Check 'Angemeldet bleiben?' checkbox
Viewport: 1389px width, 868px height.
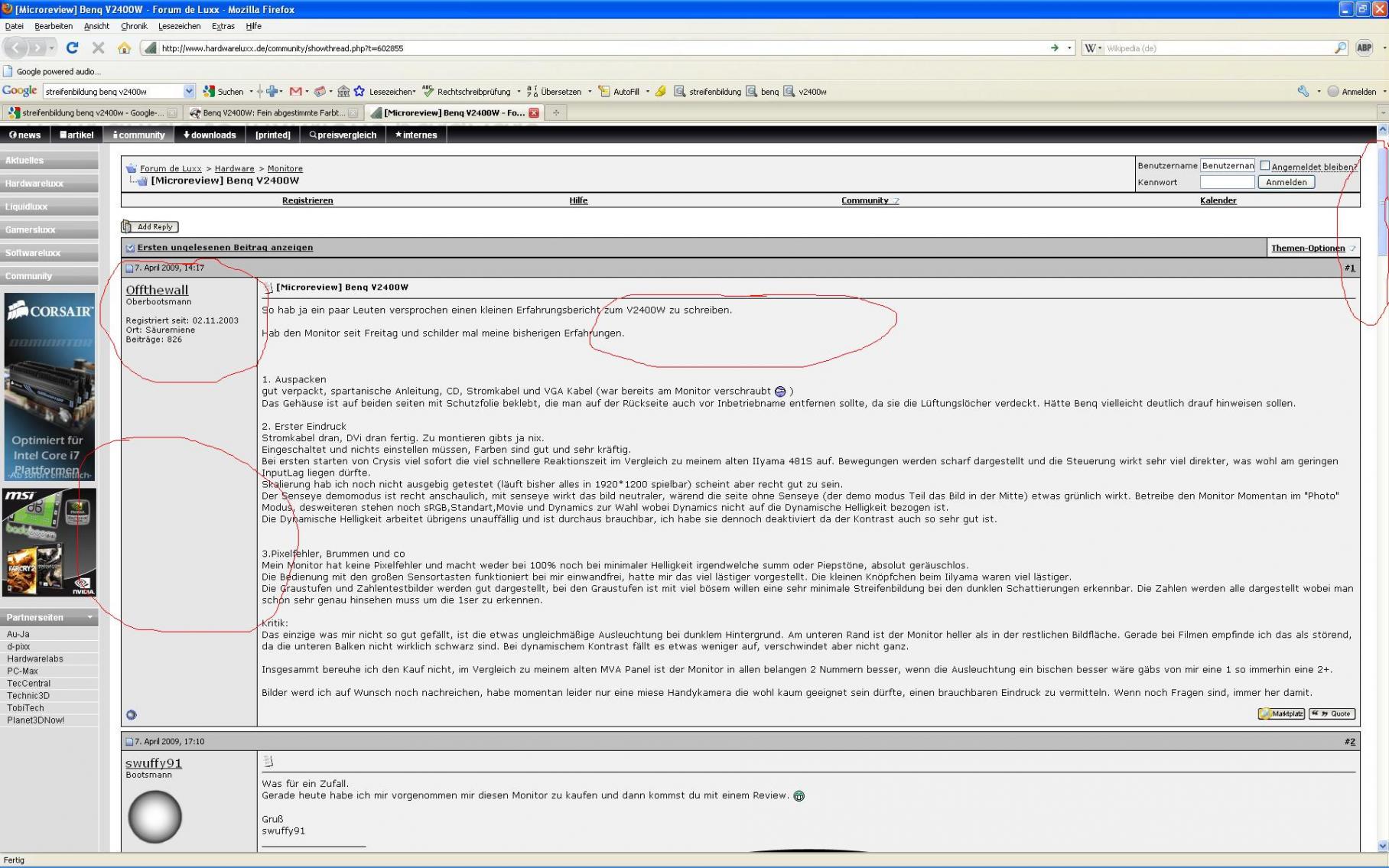tap(1265, 165)
